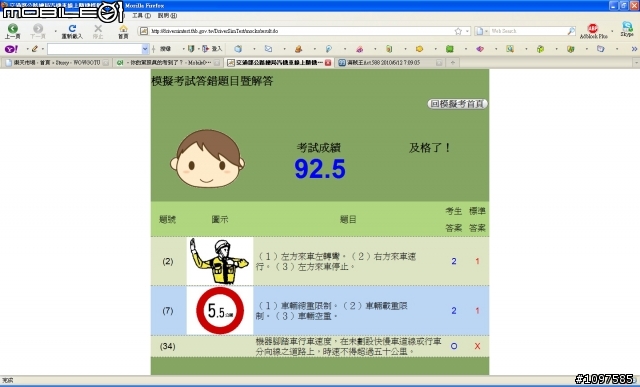Viewport: 640px width, 387px height.
Task: Bookmark this page with the star icon
Action: tap(458, 31)
